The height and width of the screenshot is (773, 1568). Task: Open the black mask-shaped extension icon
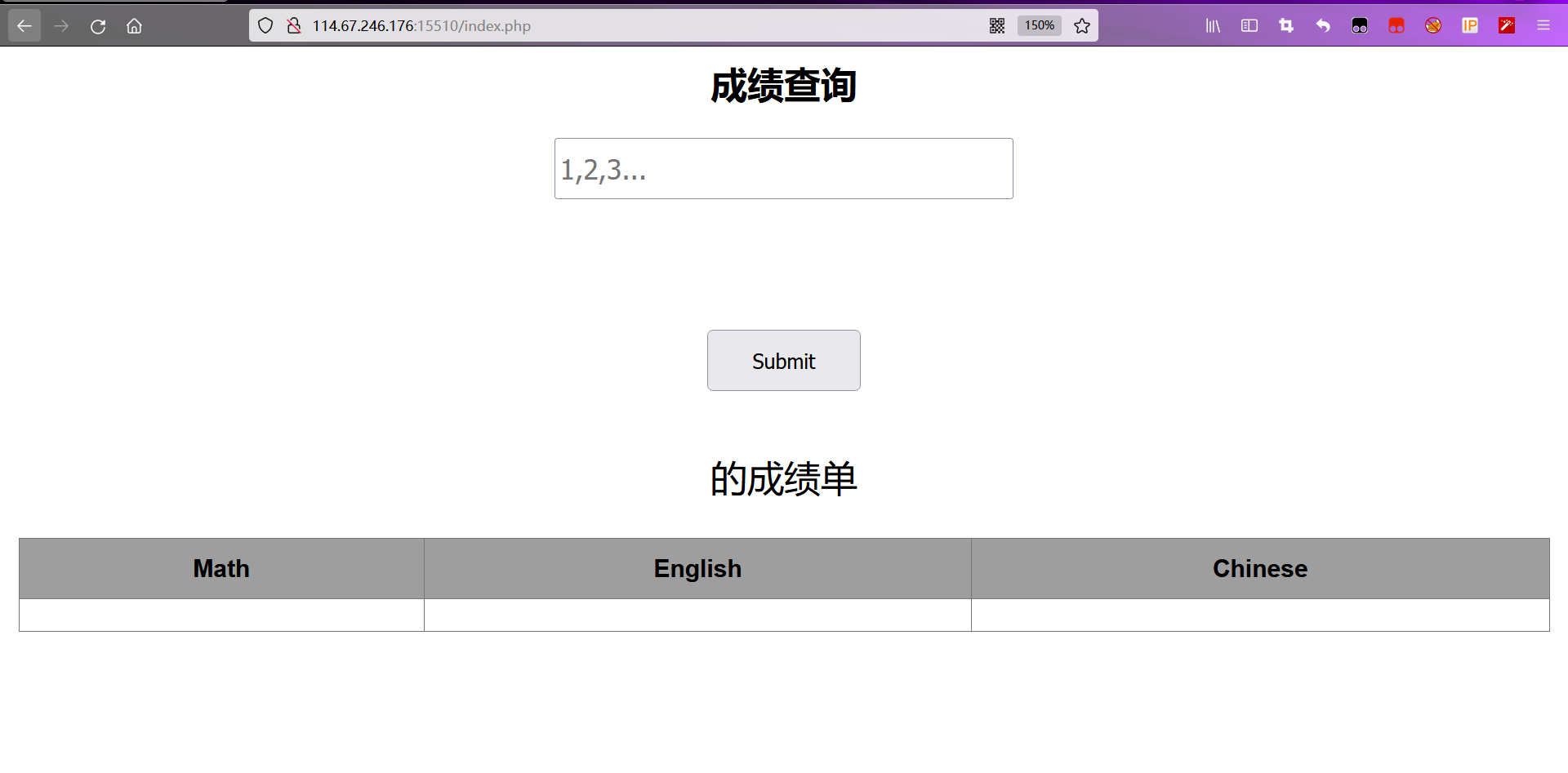tap(1359, 25)
